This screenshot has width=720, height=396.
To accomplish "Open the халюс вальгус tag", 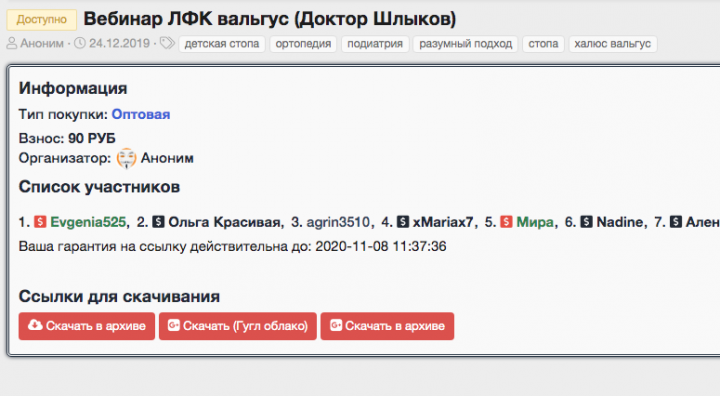I will [613, 44].
